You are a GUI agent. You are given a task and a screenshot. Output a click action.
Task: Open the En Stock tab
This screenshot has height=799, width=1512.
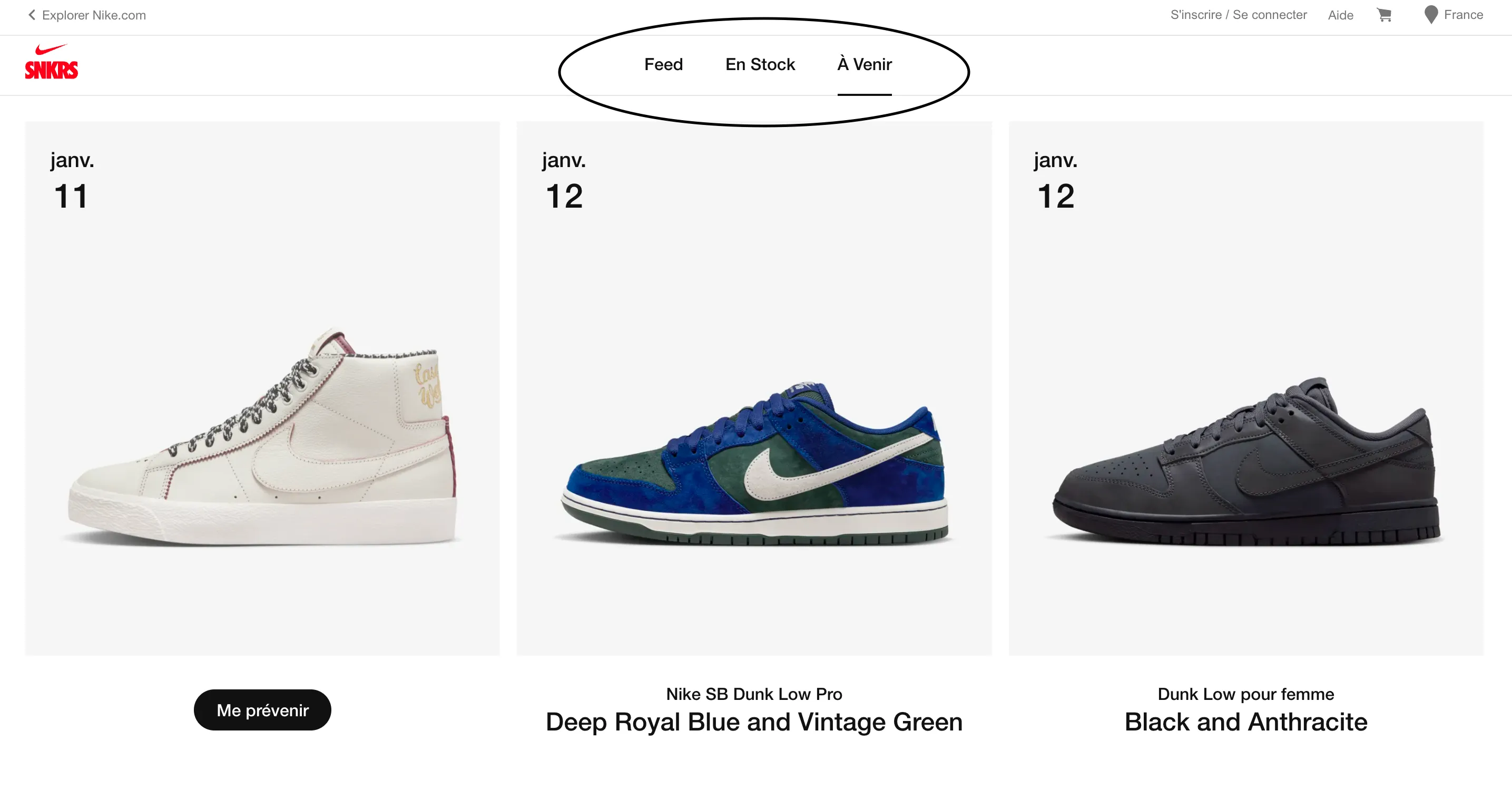click(x=760, y=65)
